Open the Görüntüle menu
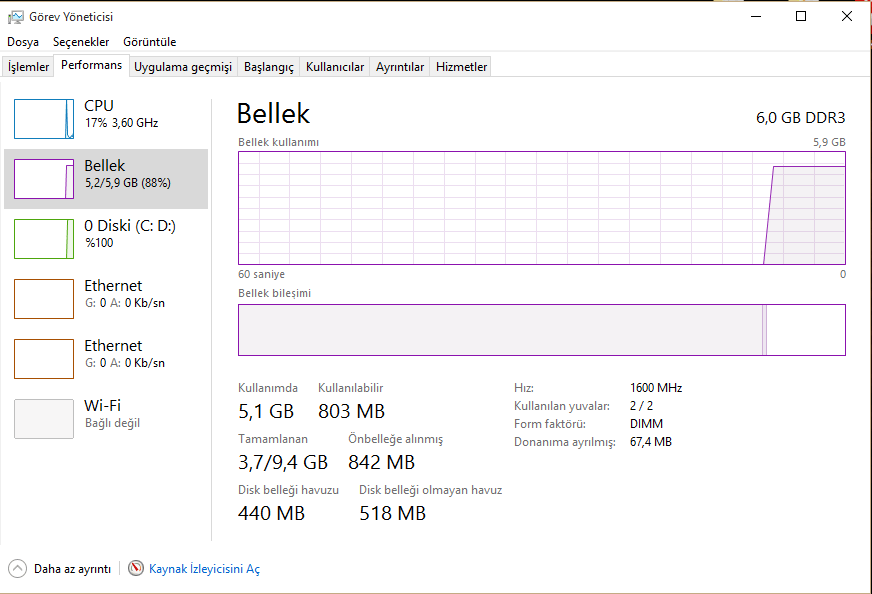872x594 pixels. (149, 42)
